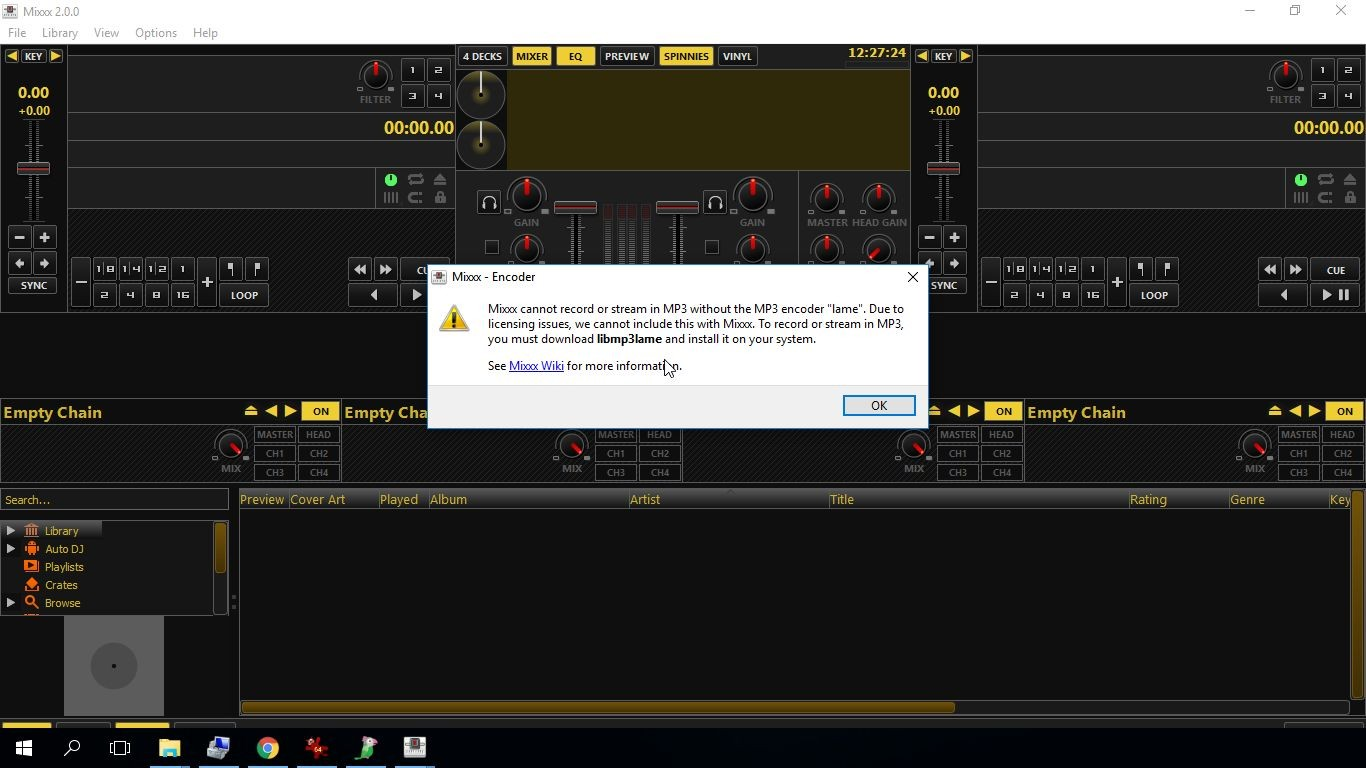Select previous chain in first effect unit

point(271,411)
